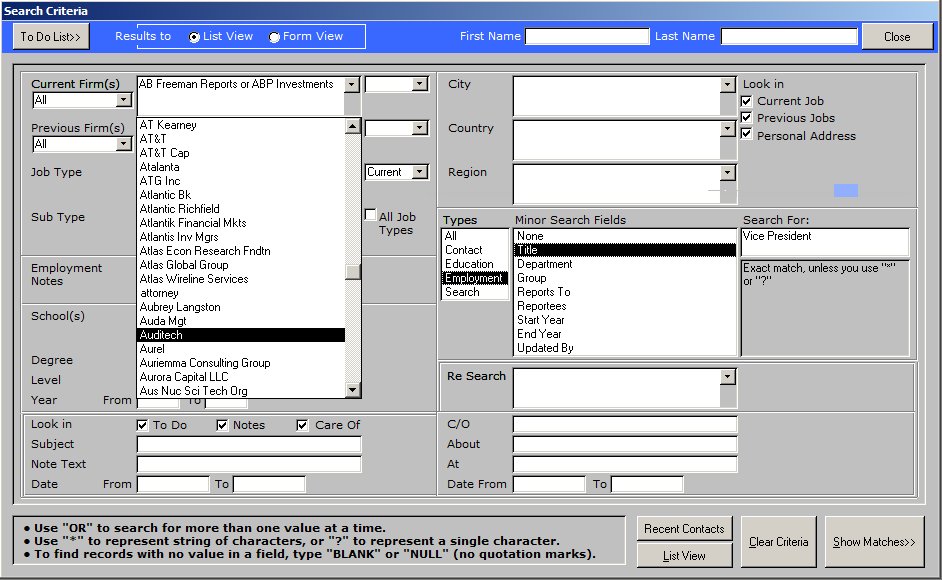Click the Search For box containing Vice President
942x580 pixels.
825,242
